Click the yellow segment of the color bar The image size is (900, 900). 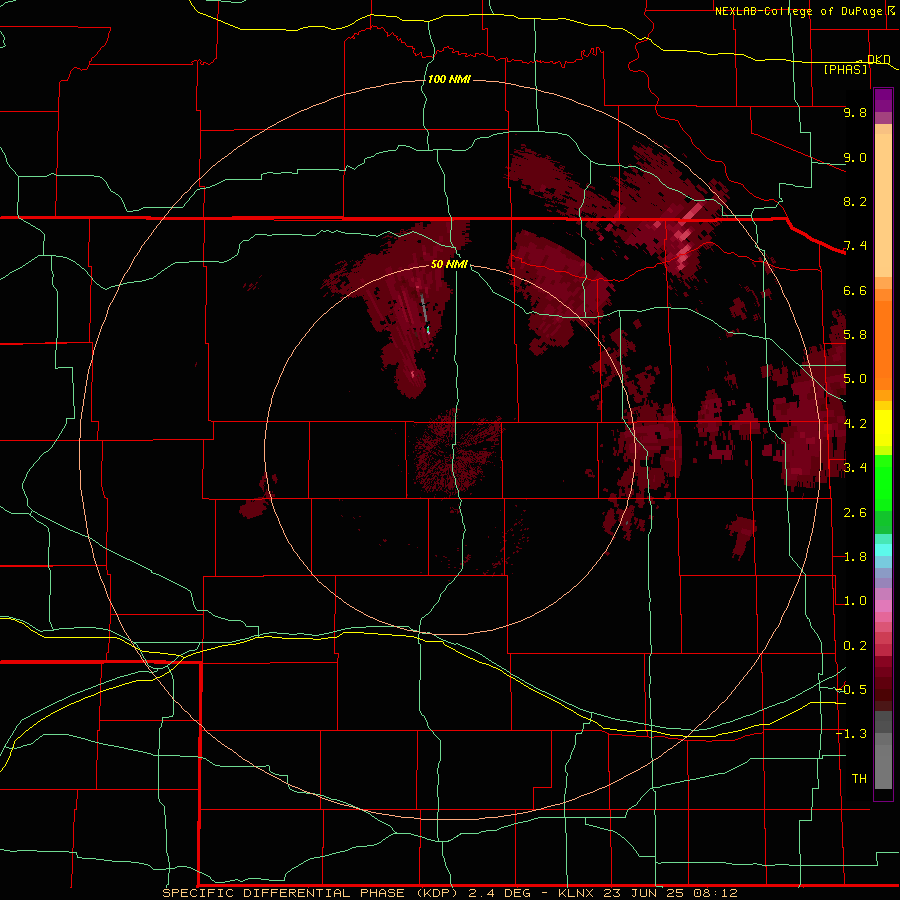click(x=883, y=428)
